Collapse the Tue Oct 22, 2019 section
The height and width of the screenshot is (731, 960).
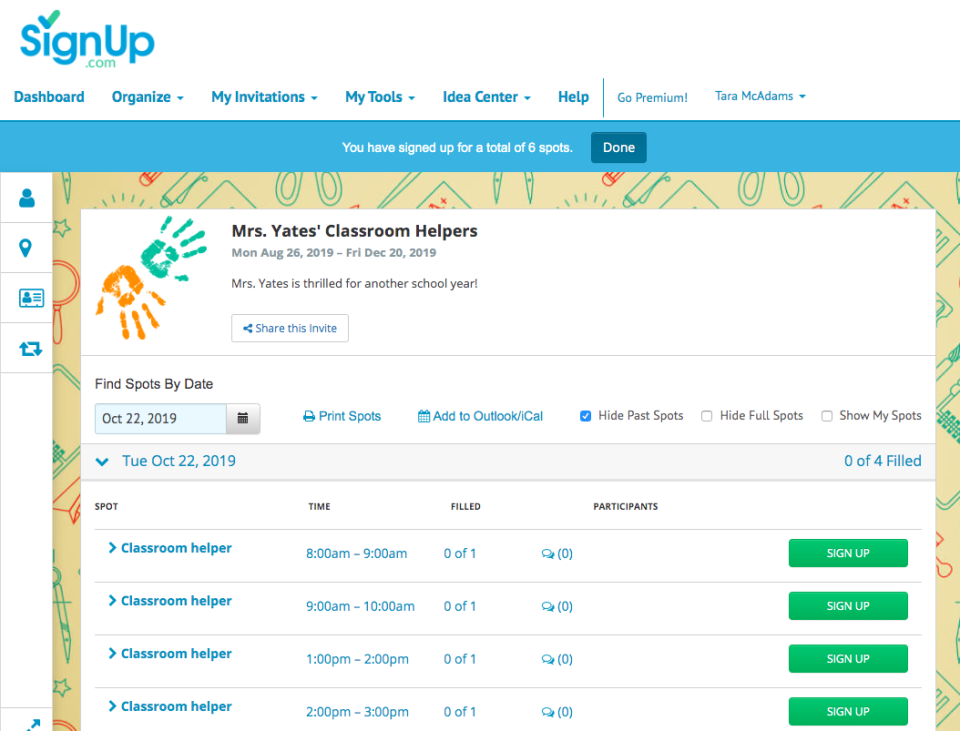[x=102, y=461]
